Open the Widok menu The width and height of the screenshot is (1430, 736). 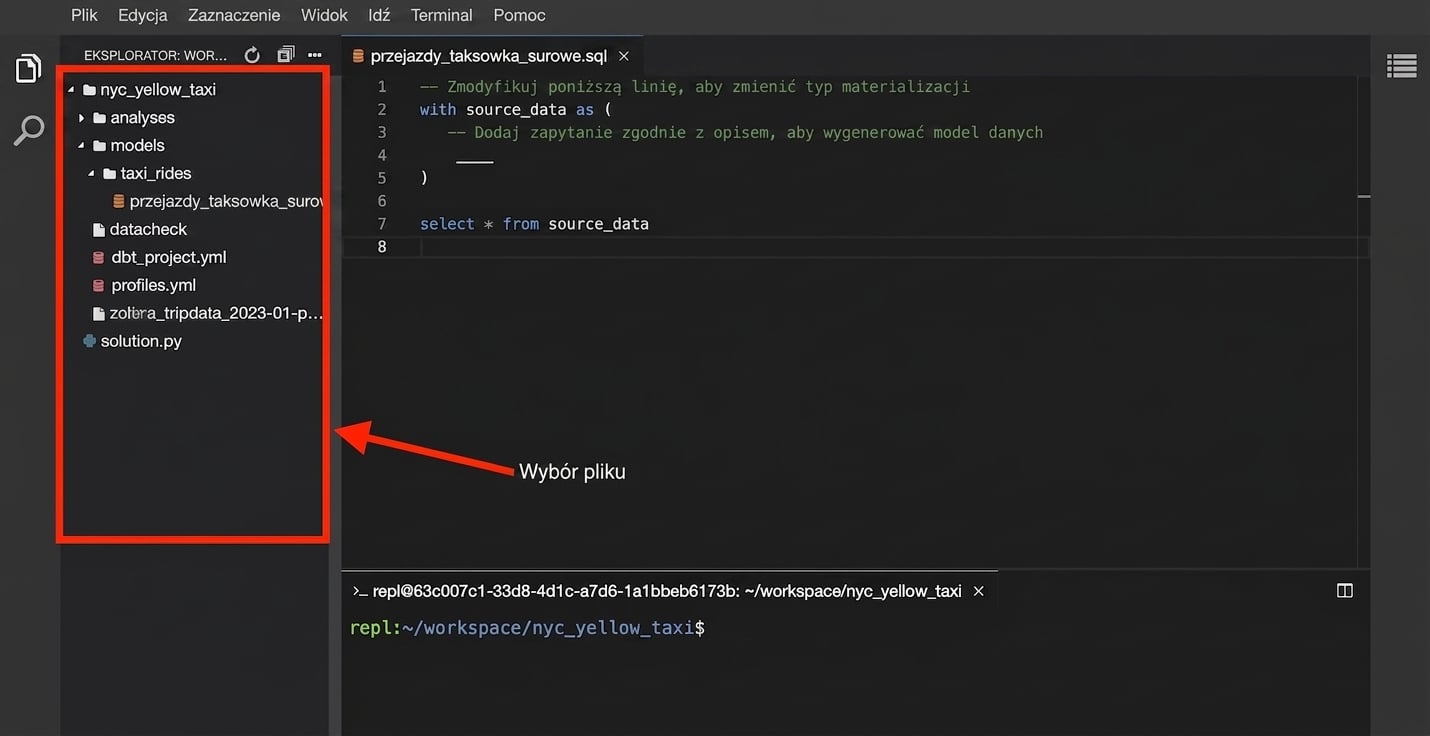pyautogui.click(x=324, y=15)
